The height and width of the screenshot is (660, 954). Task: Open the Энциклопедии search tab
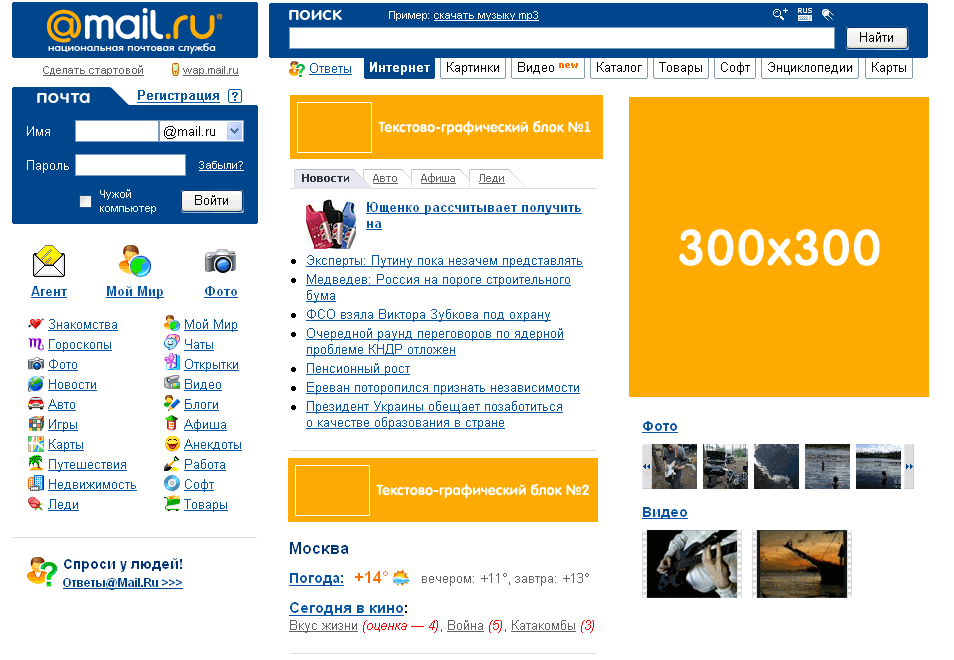click(x=810, y=68)
